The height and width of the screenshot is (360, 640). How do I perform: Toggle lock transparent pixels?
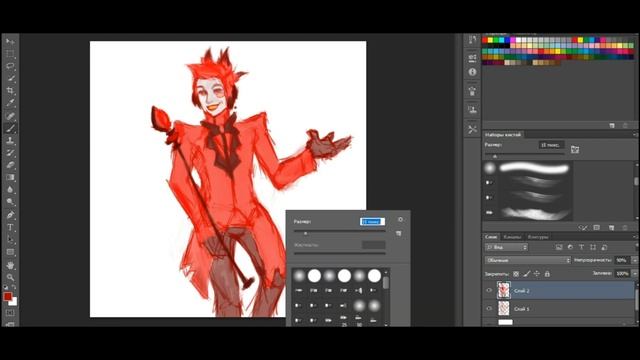[516, 274]
